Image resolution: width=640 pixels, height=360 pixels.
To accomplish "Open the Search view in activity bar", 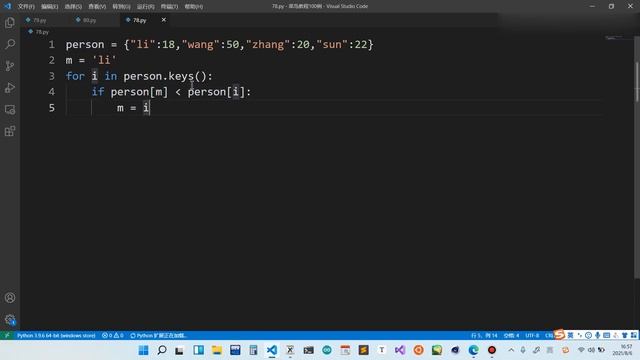I will (10, 44).
